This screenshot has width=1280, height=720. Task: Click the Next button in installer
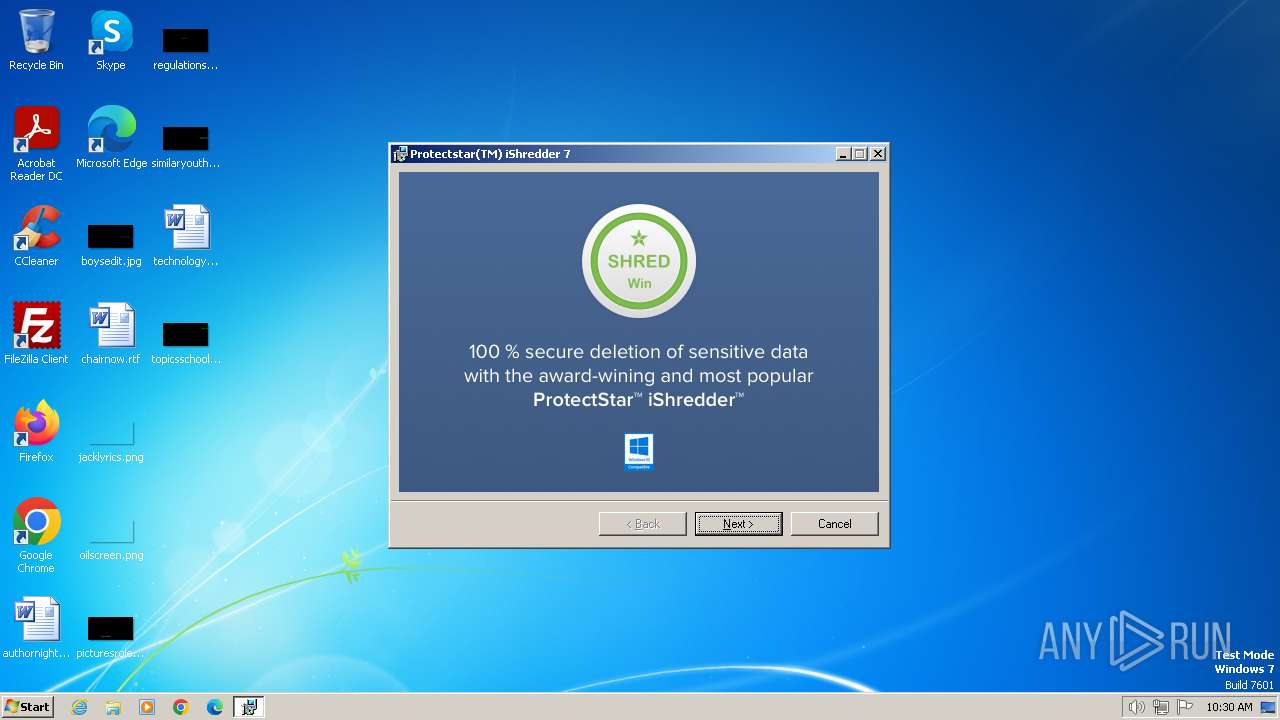pos(738,524)
